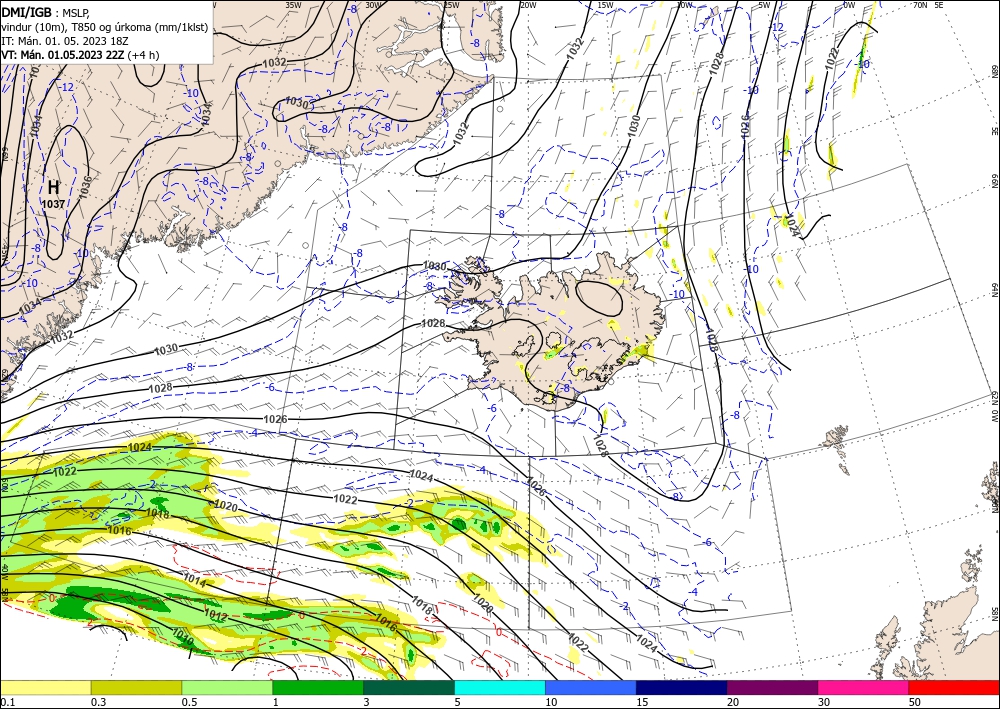Click the '0.5' legend scale value
The image size is (1000, 709).
pos(189,702)
